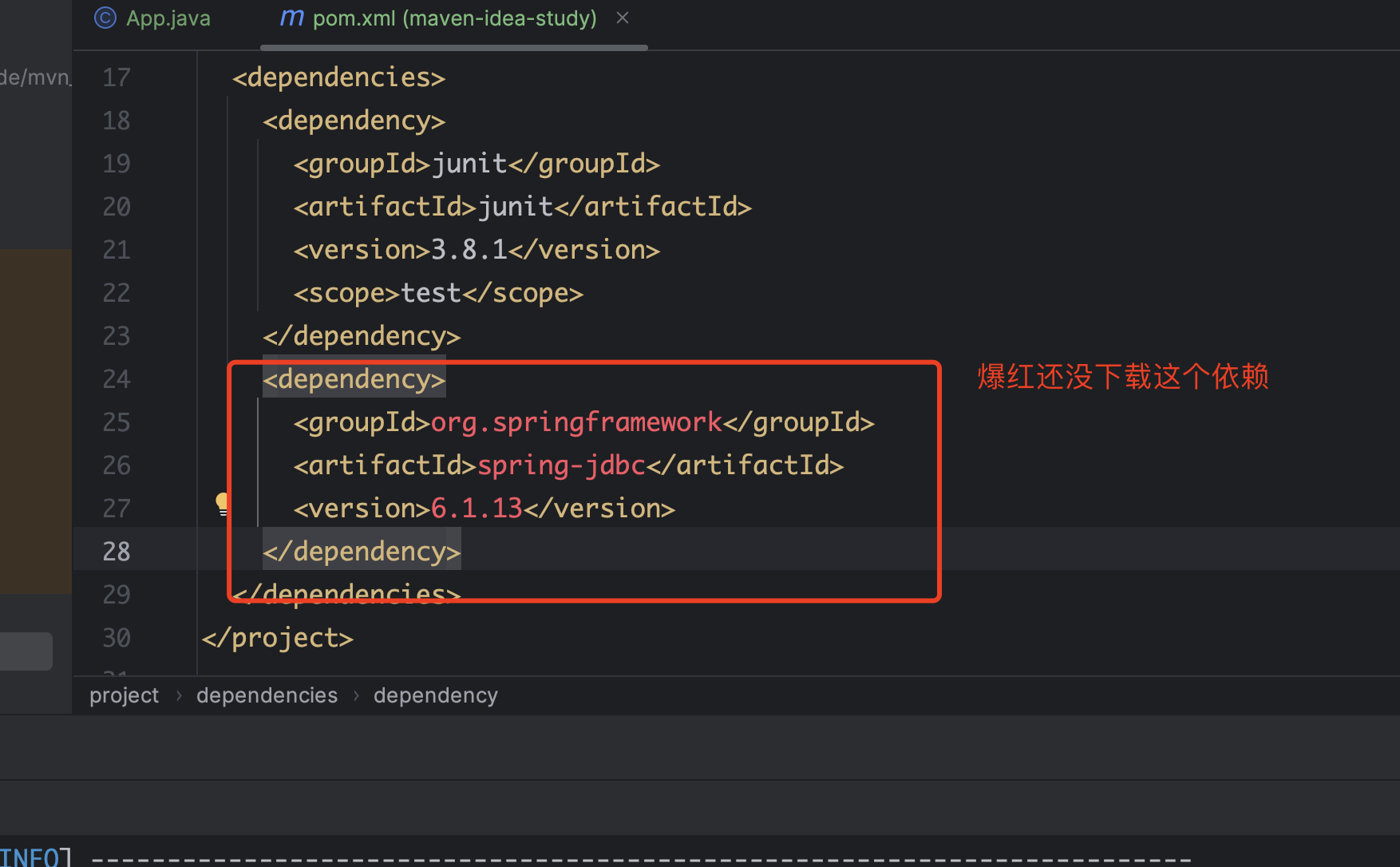Switch to the App.java tab
Image resolution: width=1400 pixels, height=867 pixels.
point(168,18)
